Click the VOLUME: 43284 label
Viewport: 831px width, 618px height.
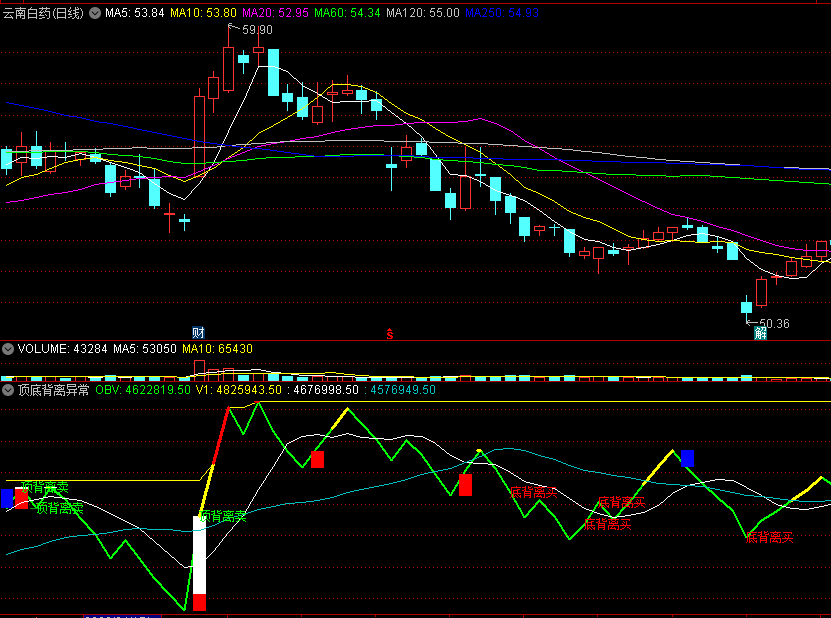click(x=63, y=349)
